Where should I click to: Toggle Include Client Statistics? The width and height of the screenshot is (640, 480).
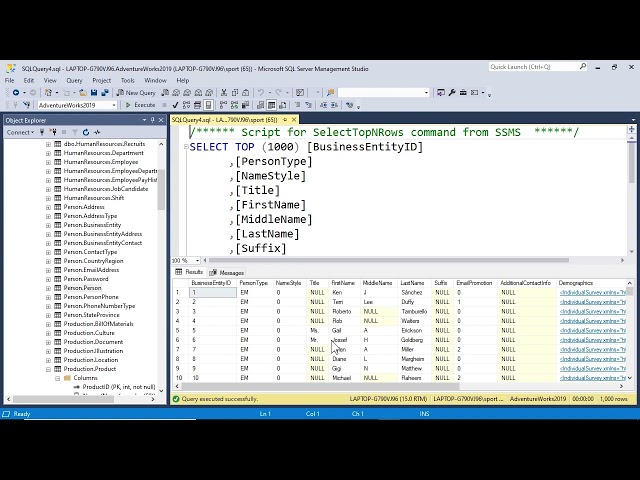pyautogui.click(x=245, y=105)
